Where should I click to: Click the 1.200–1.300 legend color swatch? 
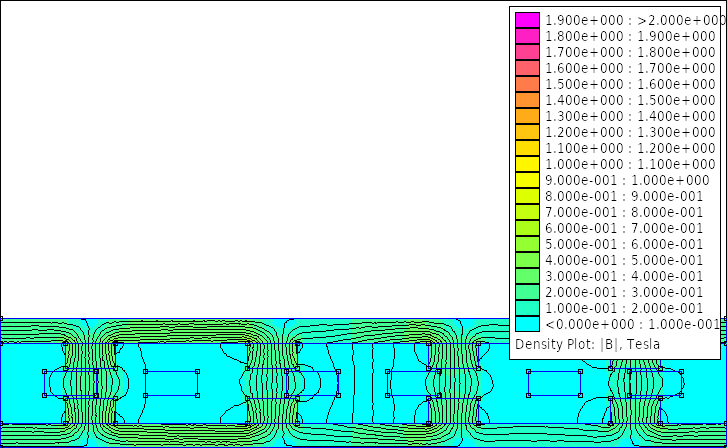(x=527, y=132)
